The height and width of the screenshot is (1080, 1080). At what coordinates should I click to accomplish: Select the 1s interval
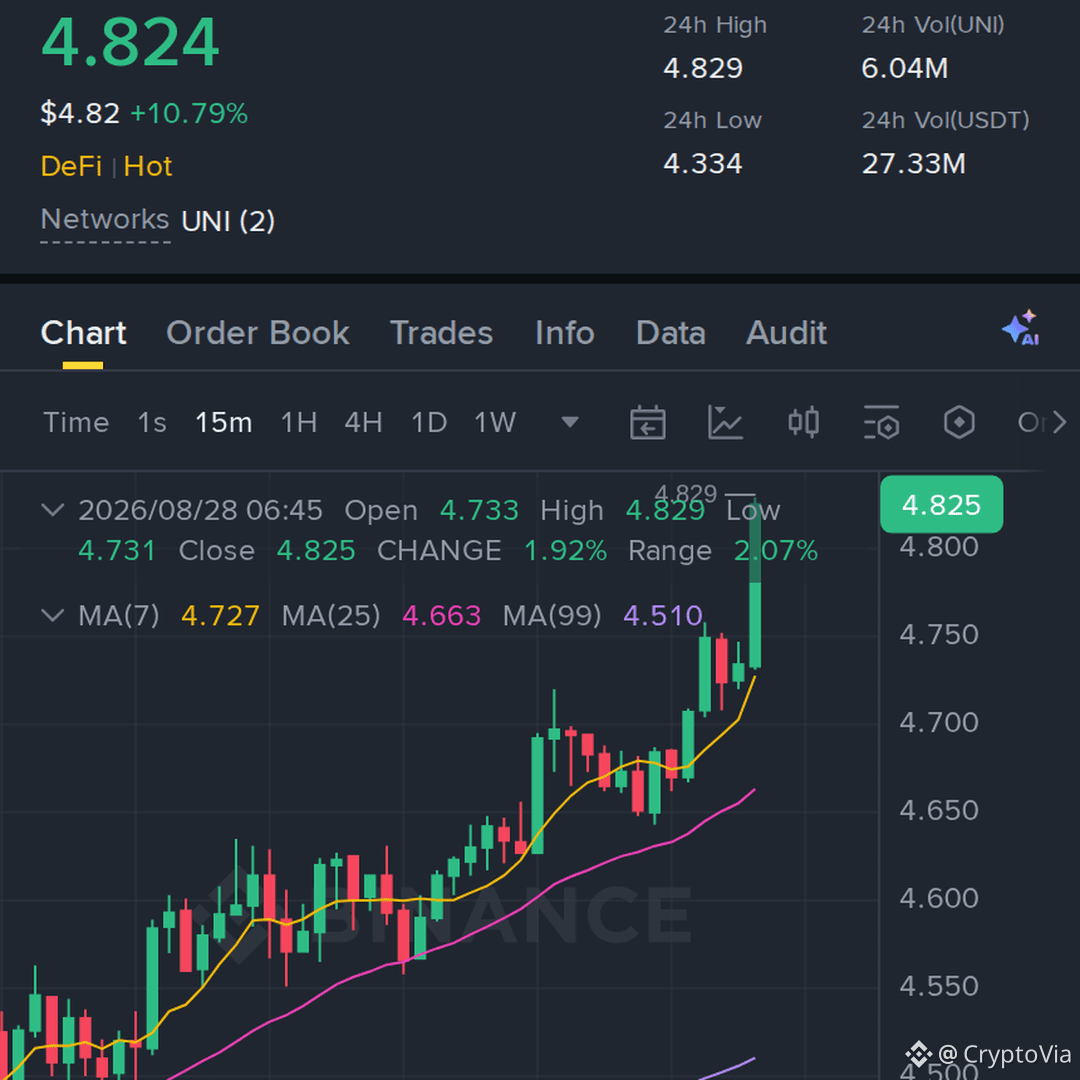(x=152, y=422)
